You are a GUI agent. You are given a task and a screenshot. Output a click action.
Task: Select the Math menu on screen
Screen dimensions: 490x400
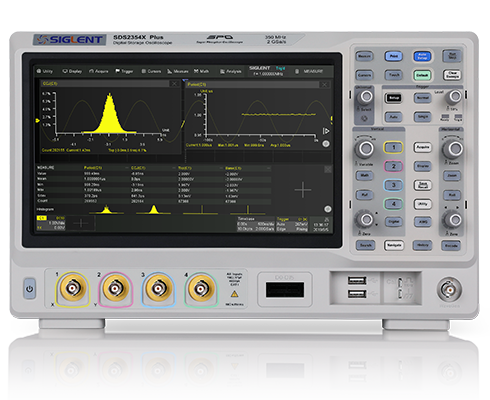201,71
